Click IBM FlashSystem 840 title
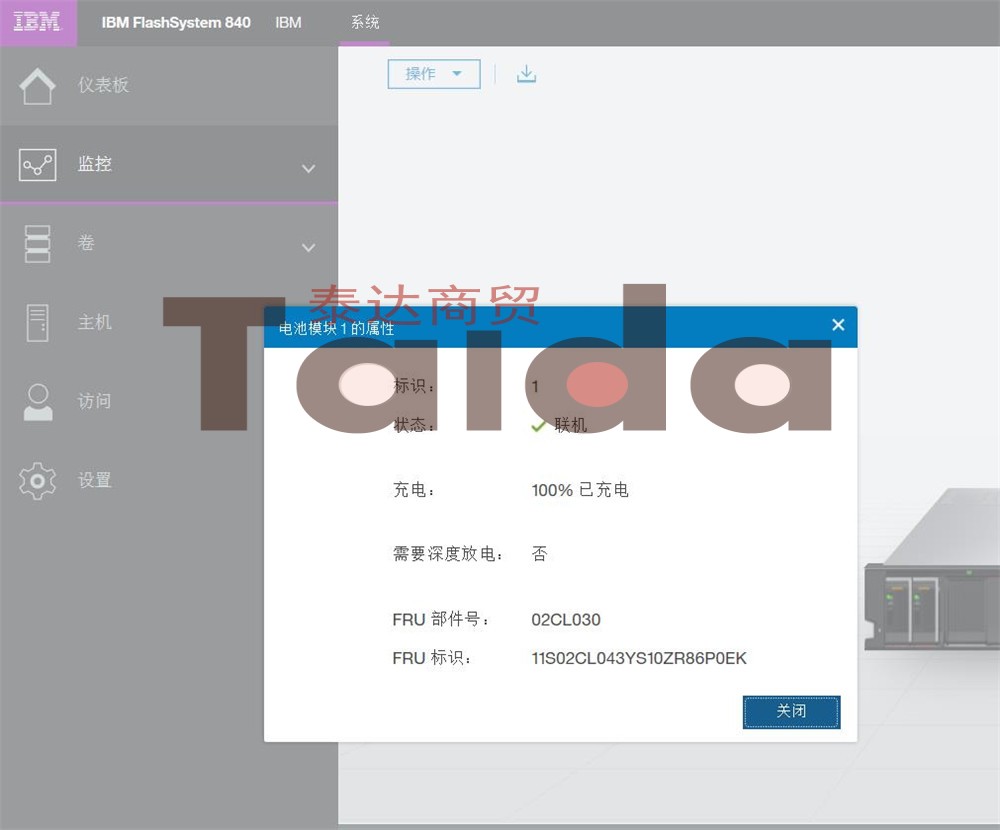 [x=176, y=22]
